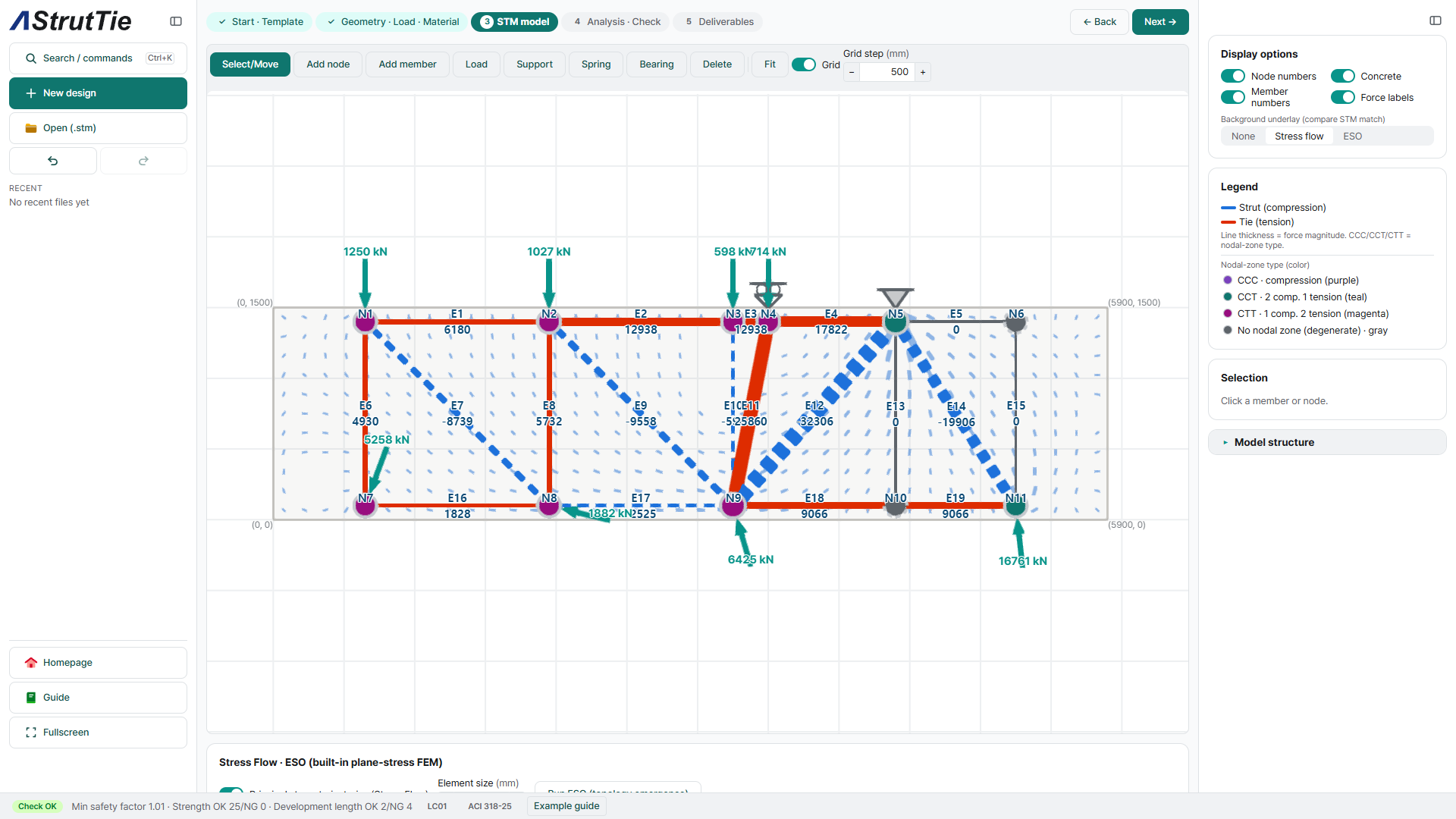Choose the Support tool
Viewport: 1456px width, 819px height.
tap(535, 64)
